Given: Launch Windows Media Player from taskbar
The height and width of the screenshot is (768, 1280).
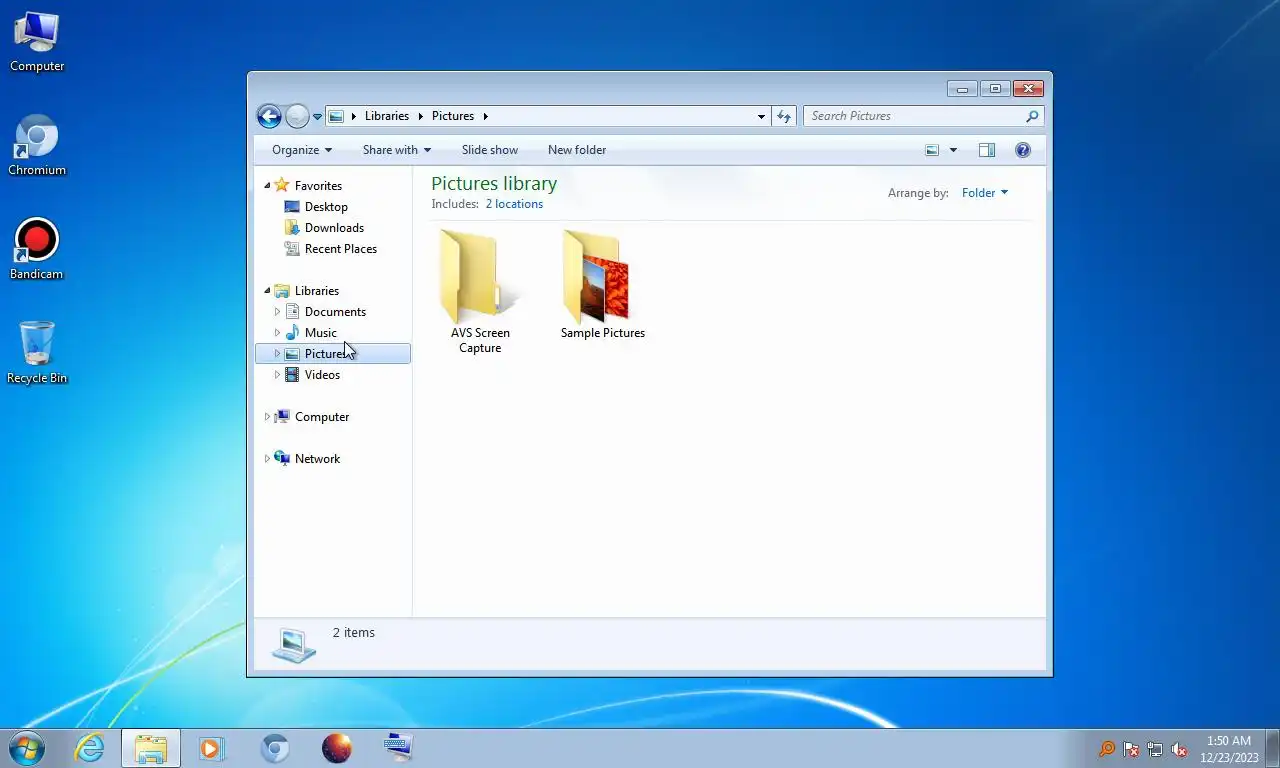Looking at the screenshot, I should click(x=212, y=748).
